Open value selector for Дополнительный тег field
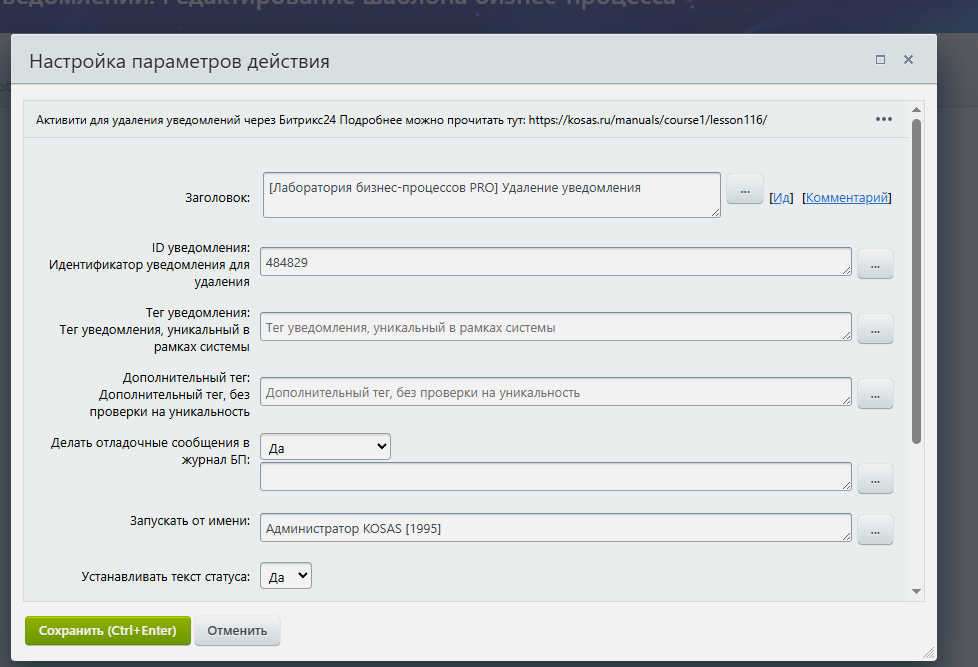Screen dimensions: 978x667 [x=874, y=393]
